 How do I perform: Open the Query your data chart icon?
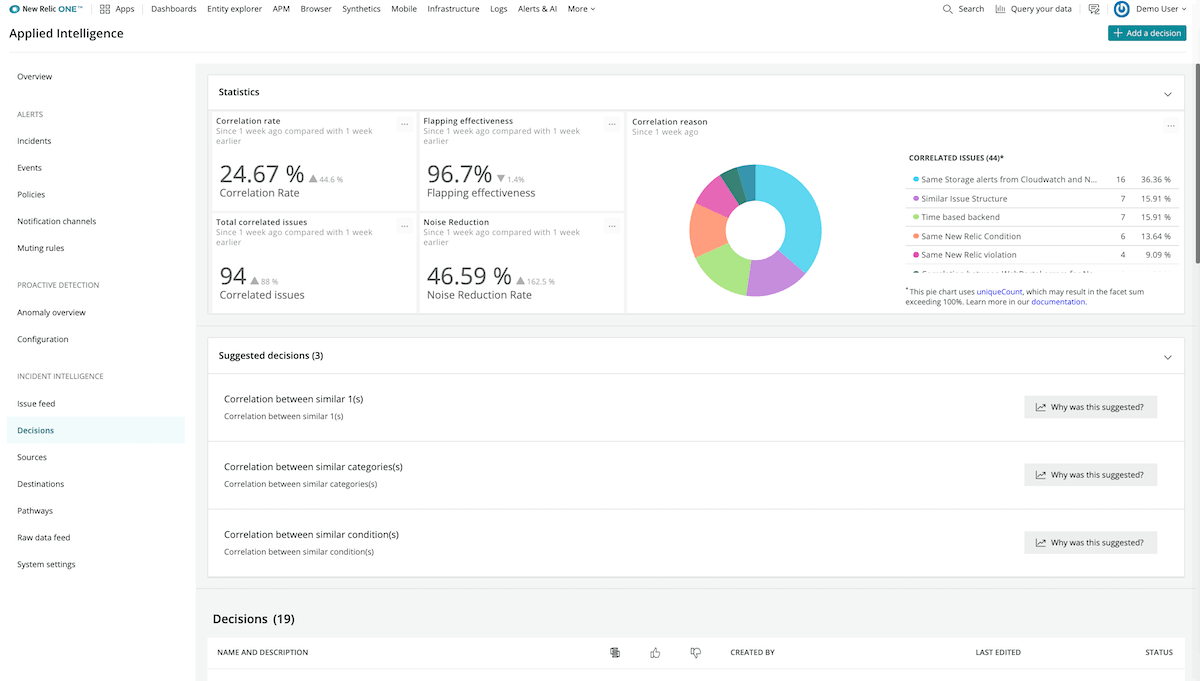click(1001, 9)
